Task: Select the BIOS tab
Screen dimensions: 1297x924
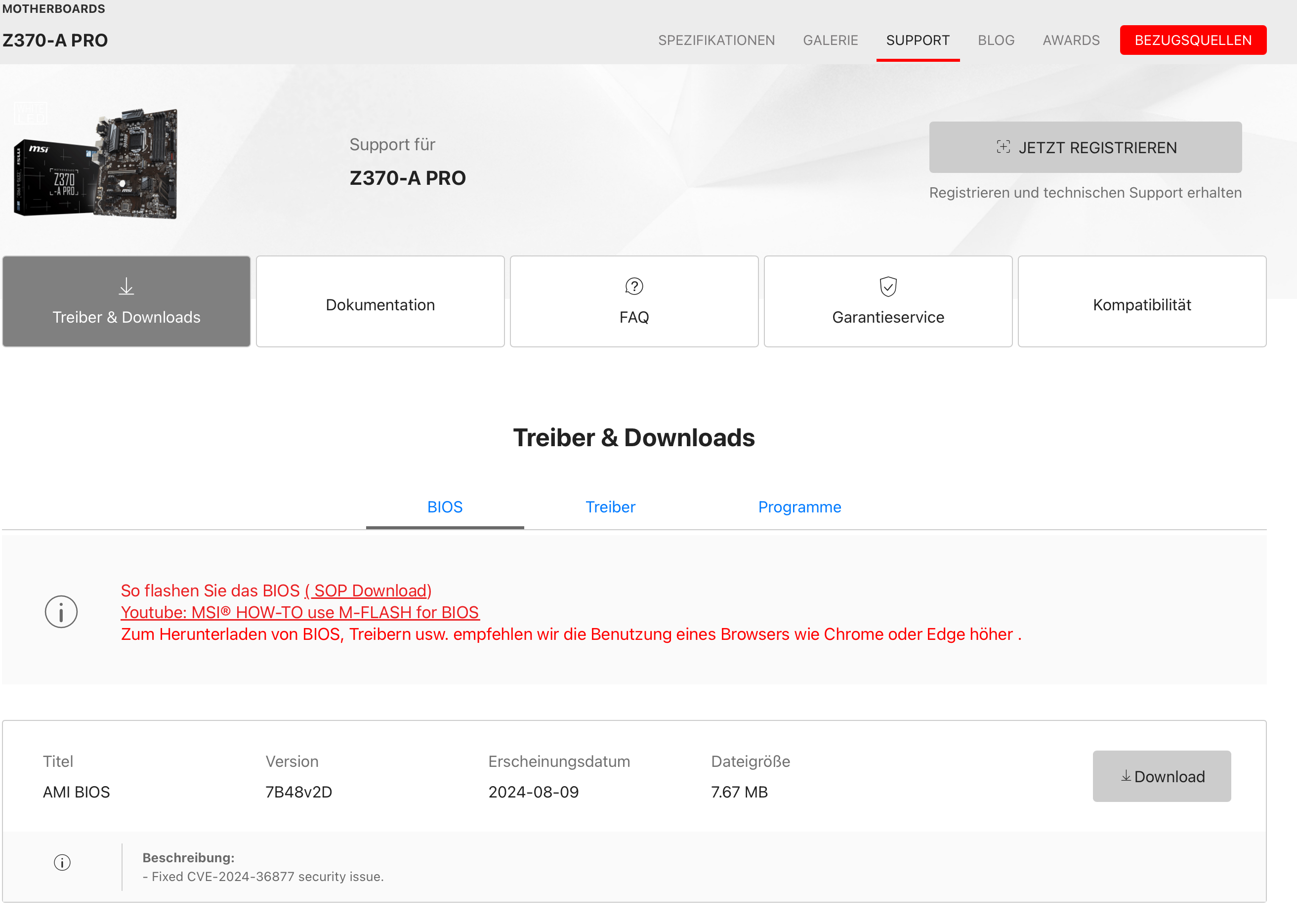Action: 445,507
